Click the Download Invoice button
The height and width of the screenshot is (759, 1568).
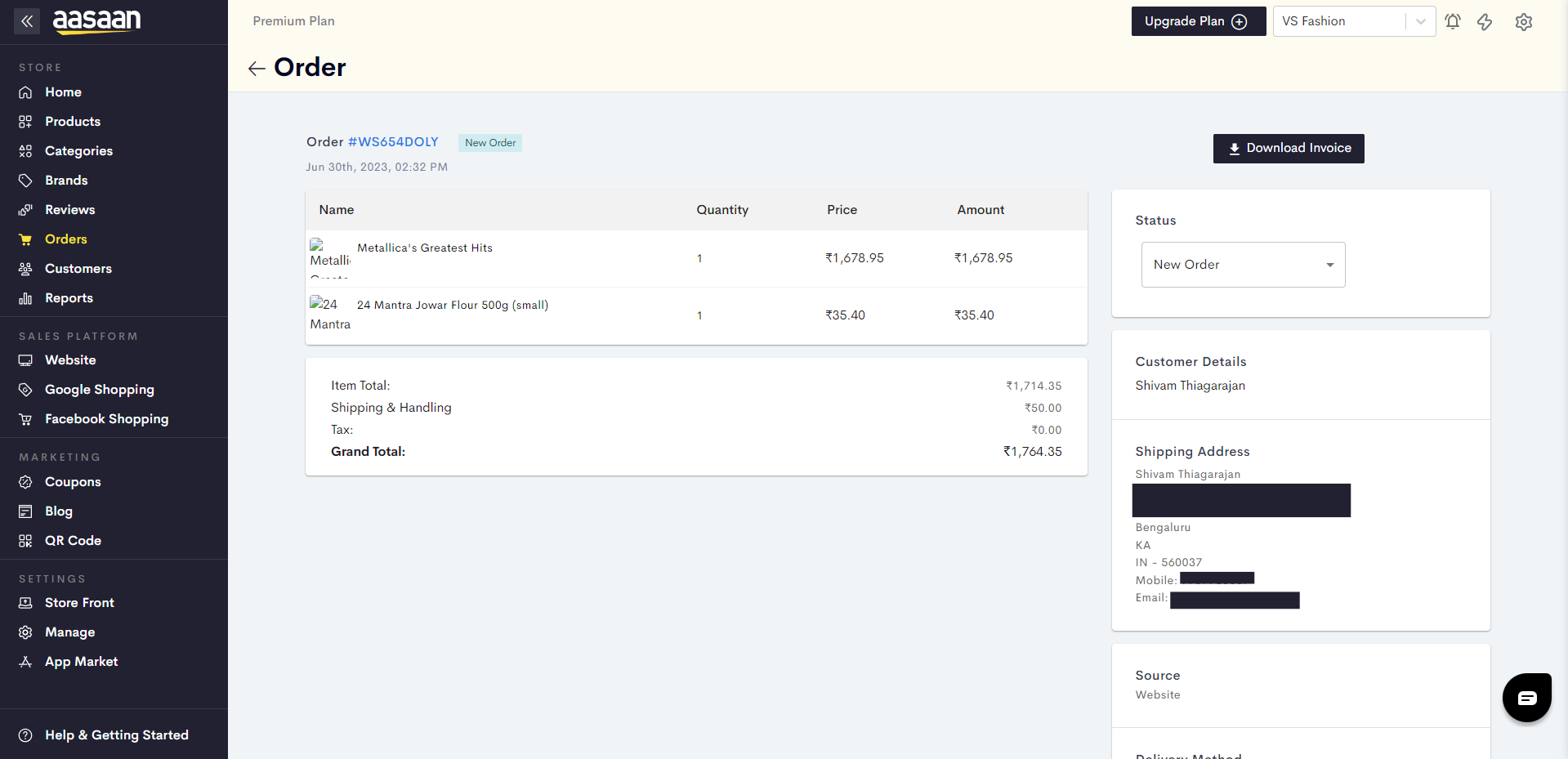pyautogui.click(x=1289, y=149)
